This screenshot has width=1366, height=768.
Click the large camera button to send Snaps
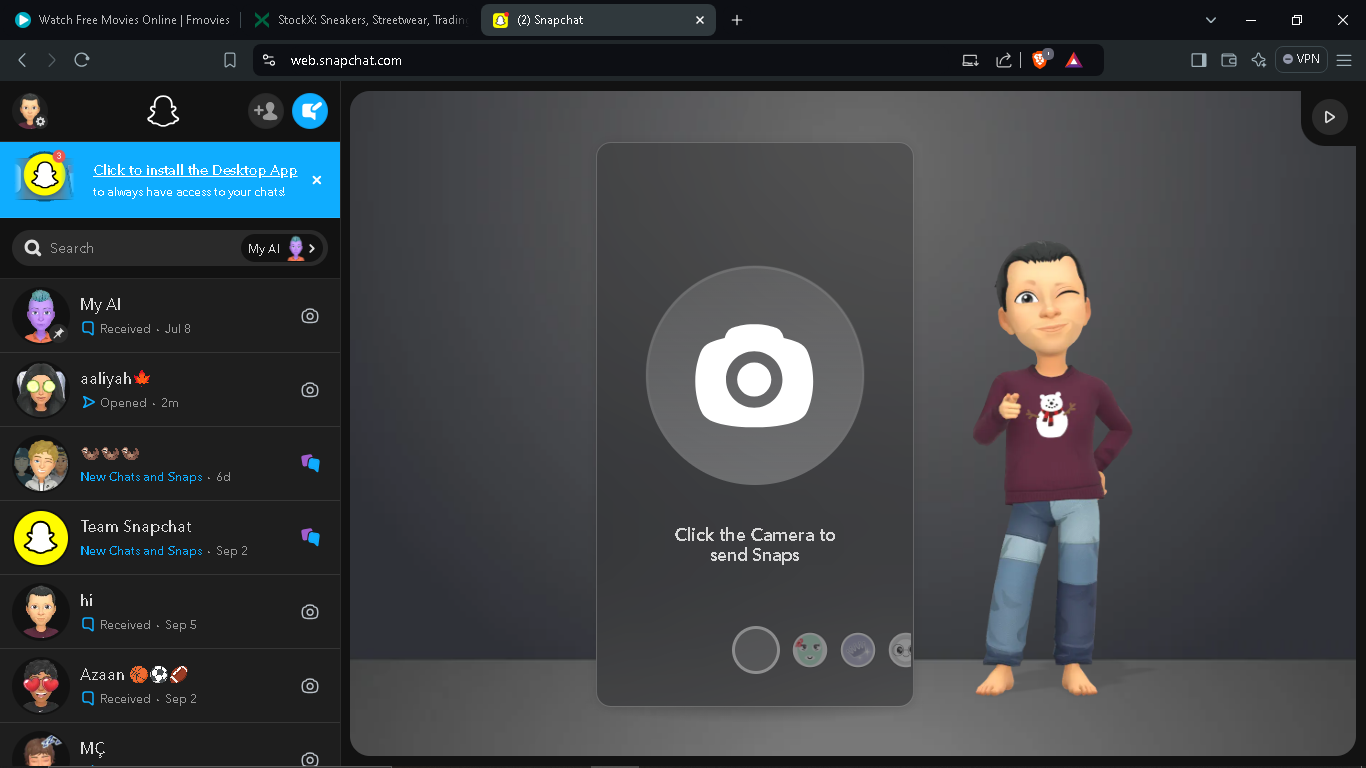[x=755, y=376]
